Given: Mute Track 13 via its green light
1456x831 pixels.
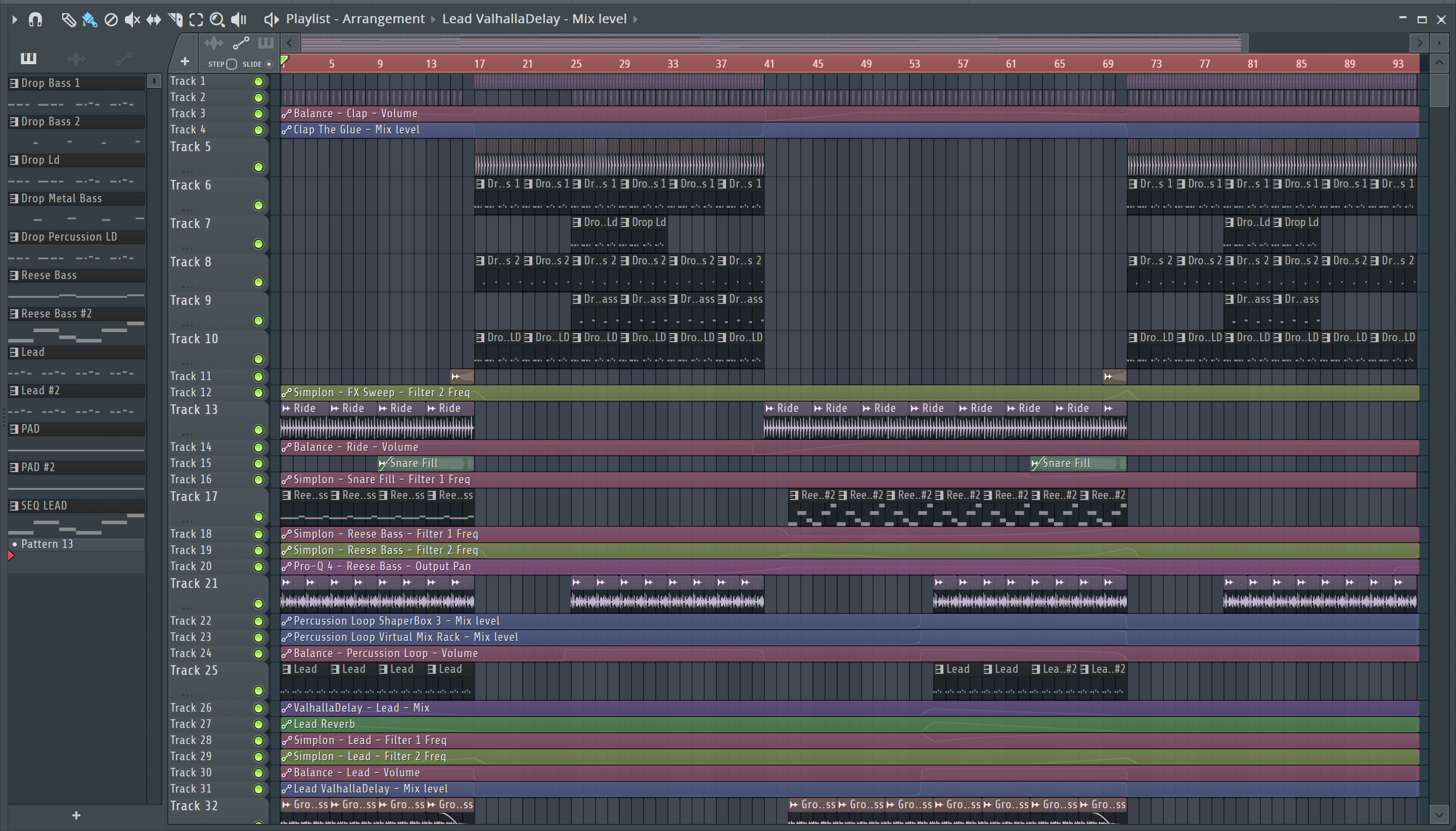Looking at the screenshot, I should [258, 430].
